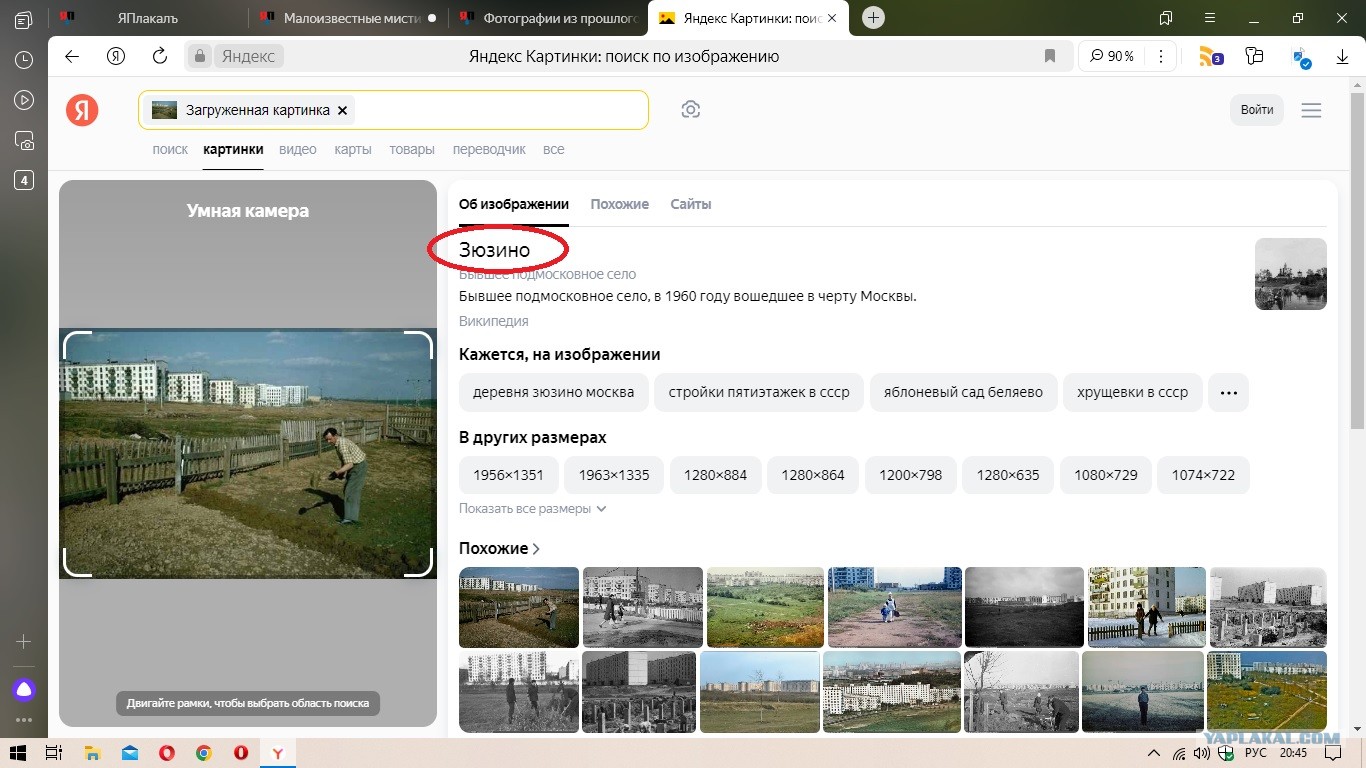Go to 'карты' search section
The height and width of the screenshot is (768, 1366).
click(353, 149)
